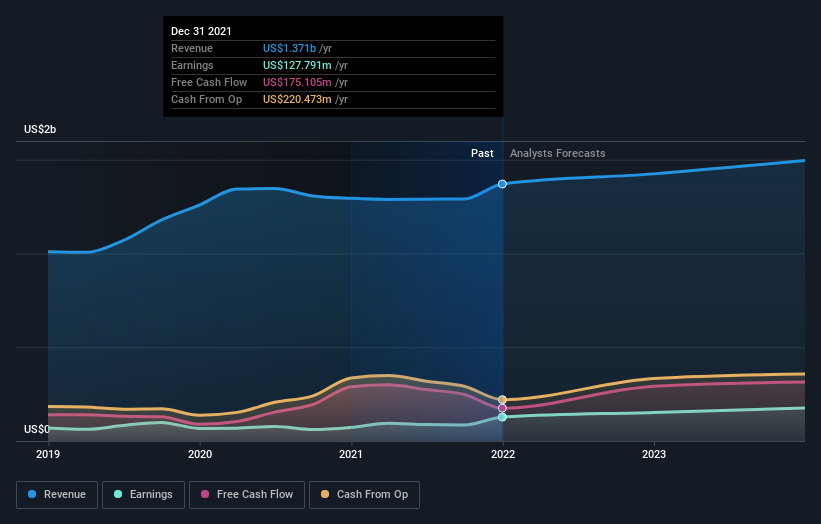Click the Past section label
This screenshot has width=821, height=524.
pos(482,153)
